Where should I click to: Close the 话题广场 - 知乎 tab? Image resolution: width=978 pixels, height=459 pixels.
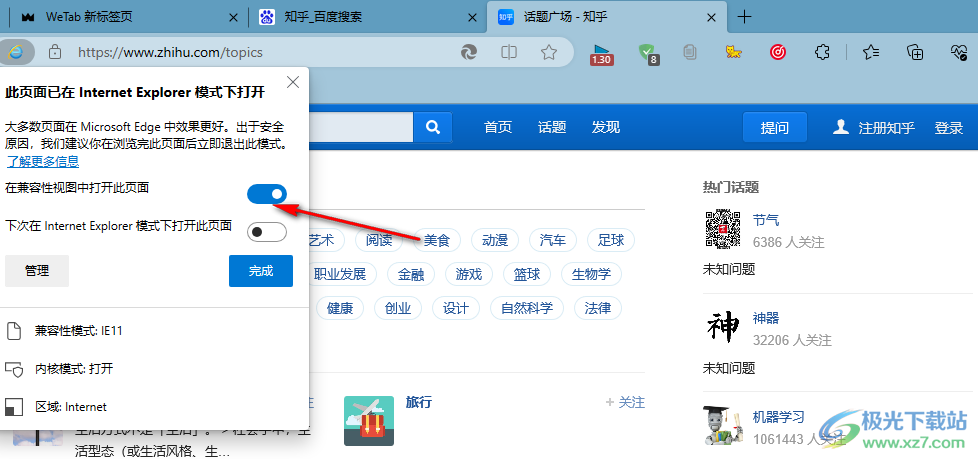[x=711, y=17]
